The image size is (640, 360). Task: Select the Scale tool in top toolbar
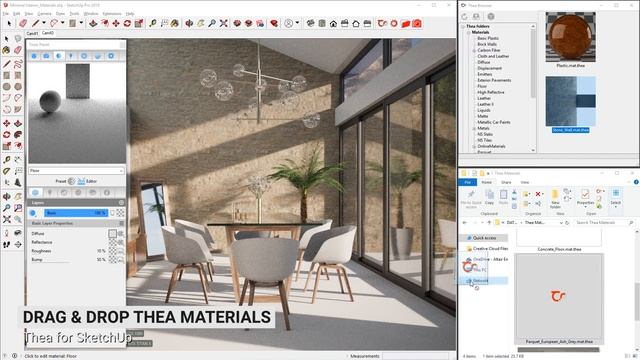point(139,24)
